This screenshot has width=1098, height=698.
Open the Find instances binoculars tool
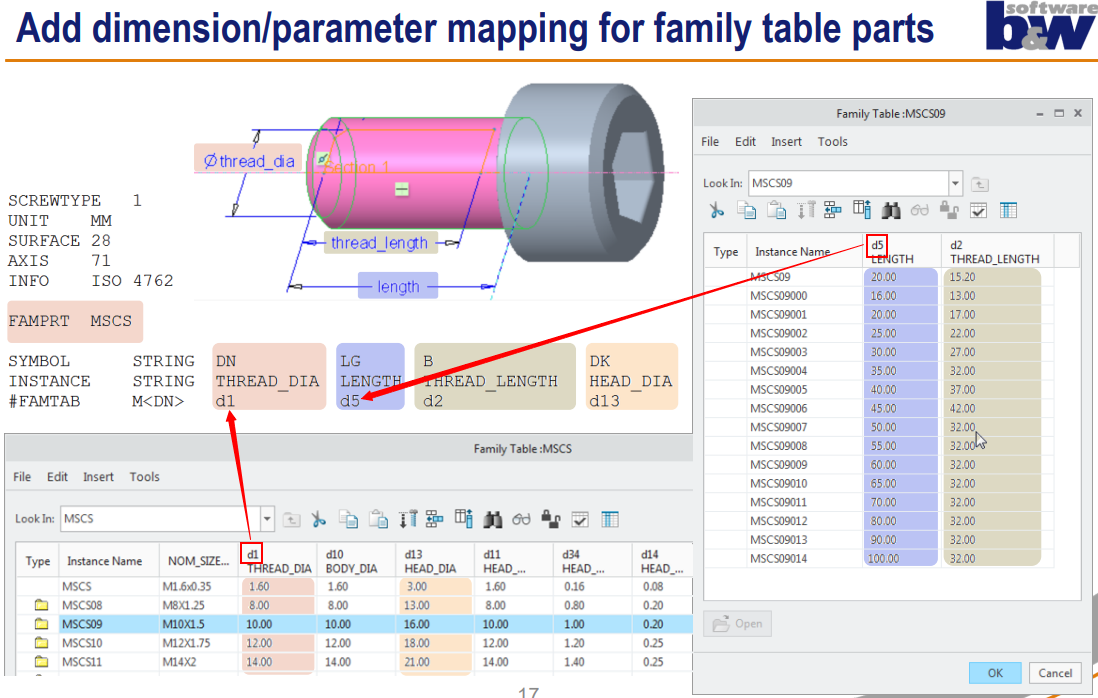889,210
